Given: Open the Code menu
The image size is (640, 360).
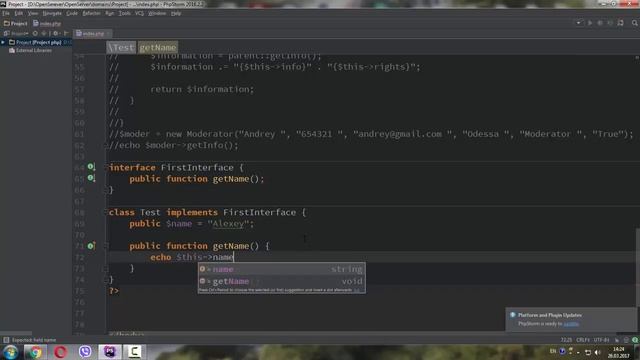Looking at the screenshot, I should (72, 13).
